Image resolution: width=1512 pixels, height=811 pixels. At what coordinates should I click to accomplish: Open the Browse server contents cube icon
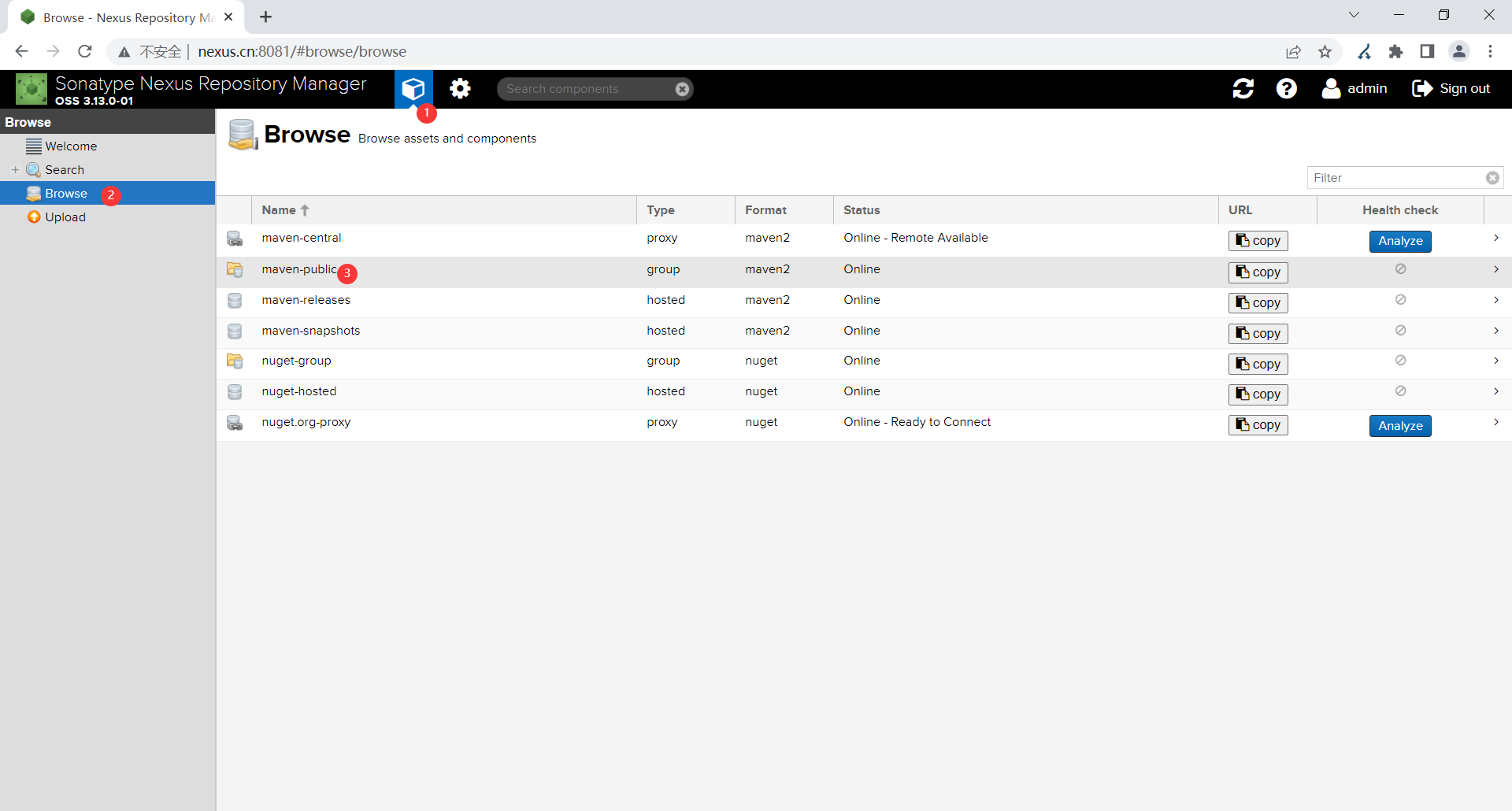click(413, 89)
